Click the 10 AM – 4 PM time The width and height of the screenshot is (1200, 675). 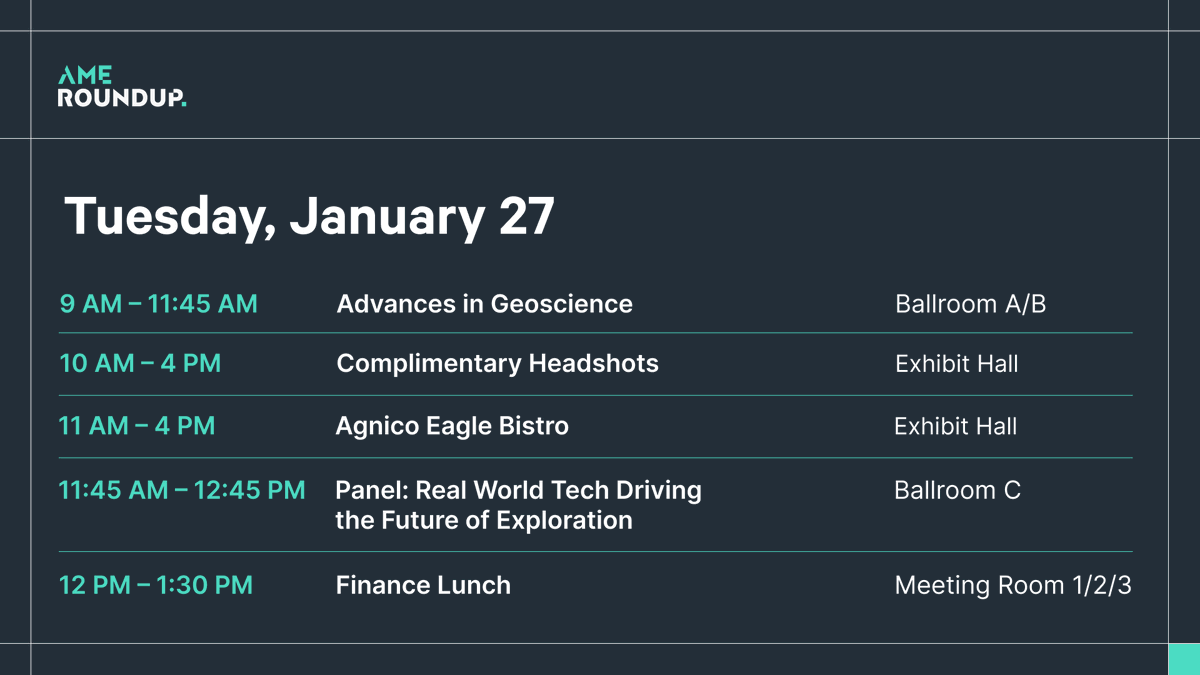pyautogui.click(x=140, y=363)
